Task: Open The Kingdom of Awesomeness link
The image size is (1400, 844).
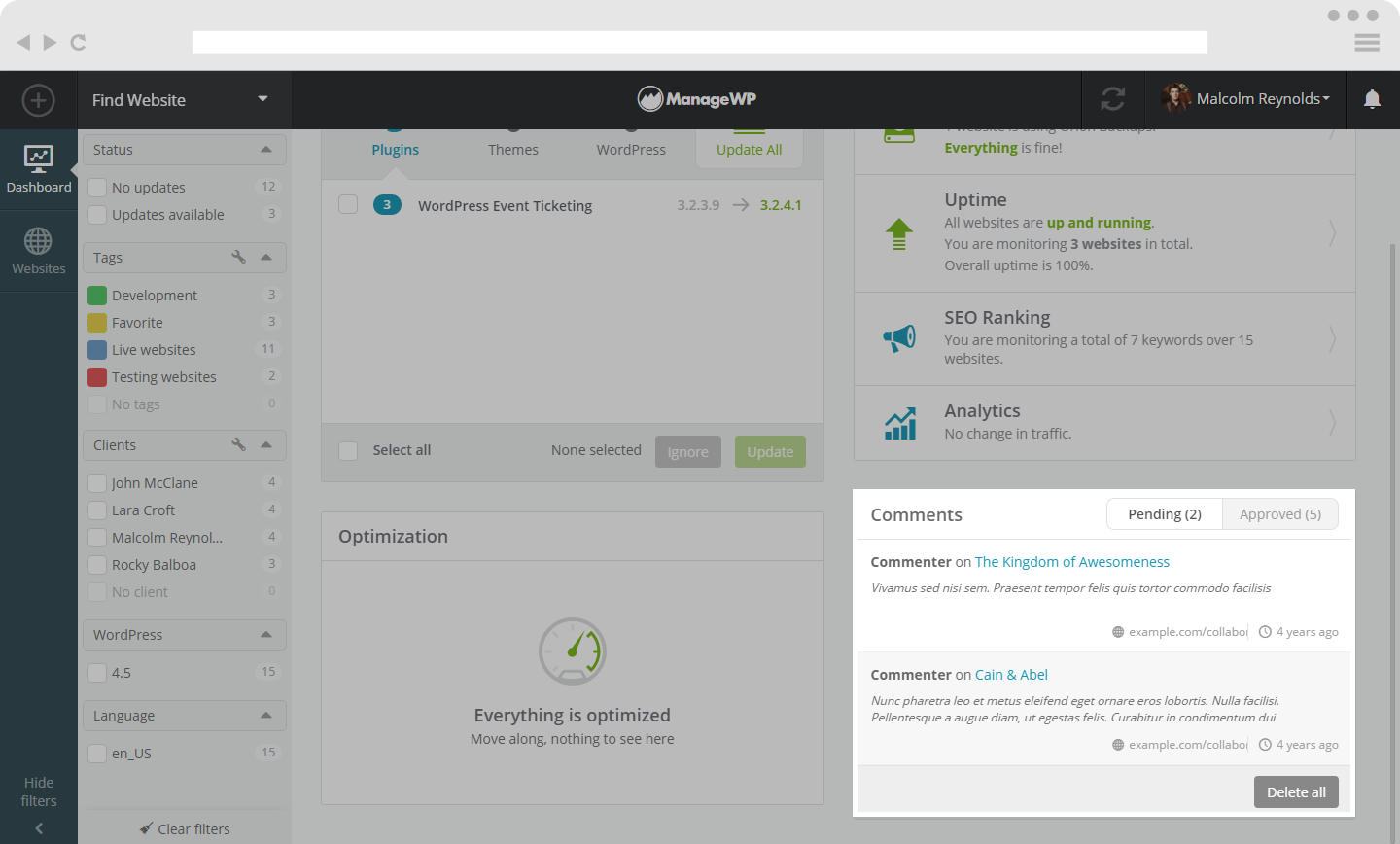Action: (x=1072, y=562)
